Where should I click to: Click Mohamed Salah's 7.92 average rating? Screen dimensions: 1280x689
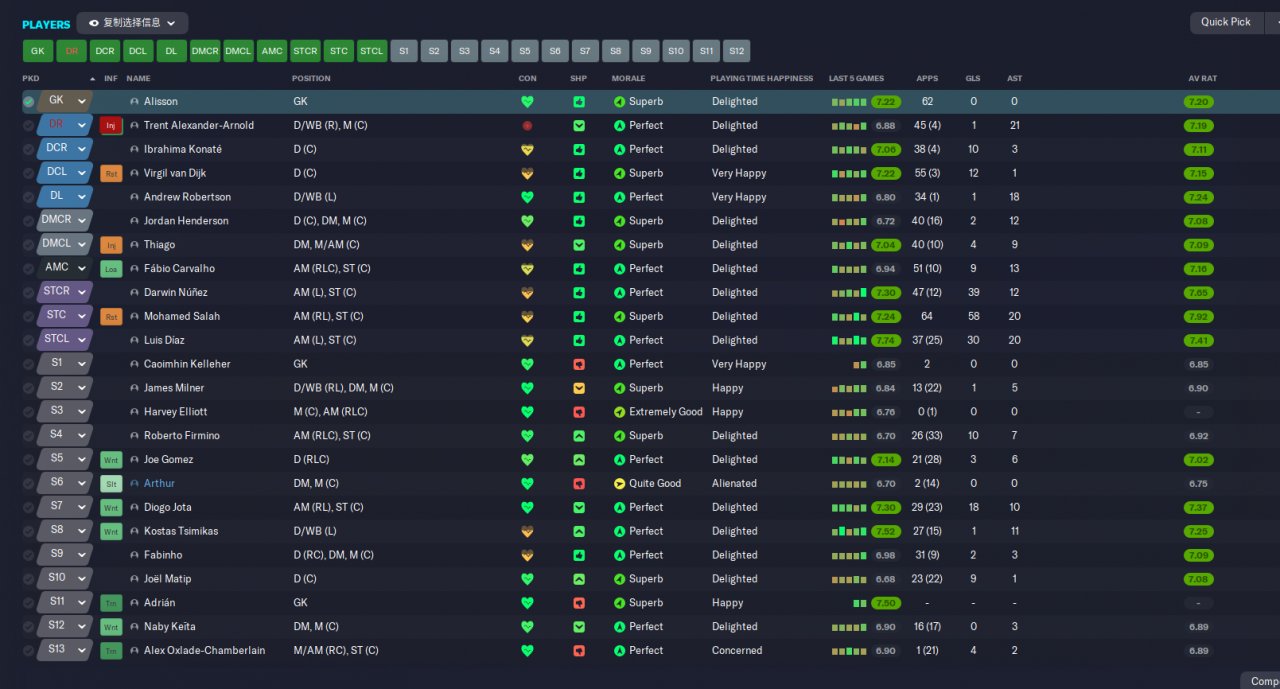(x=1199, y=317)
